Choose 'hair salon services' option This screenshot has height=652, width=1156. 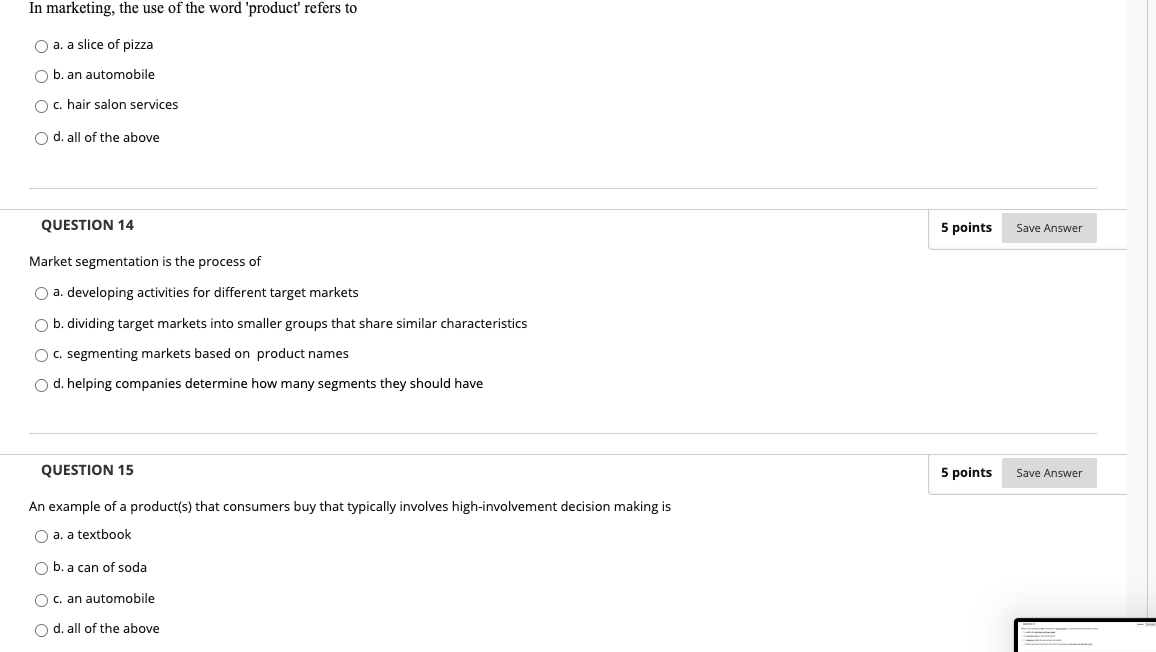click(41, 106)
